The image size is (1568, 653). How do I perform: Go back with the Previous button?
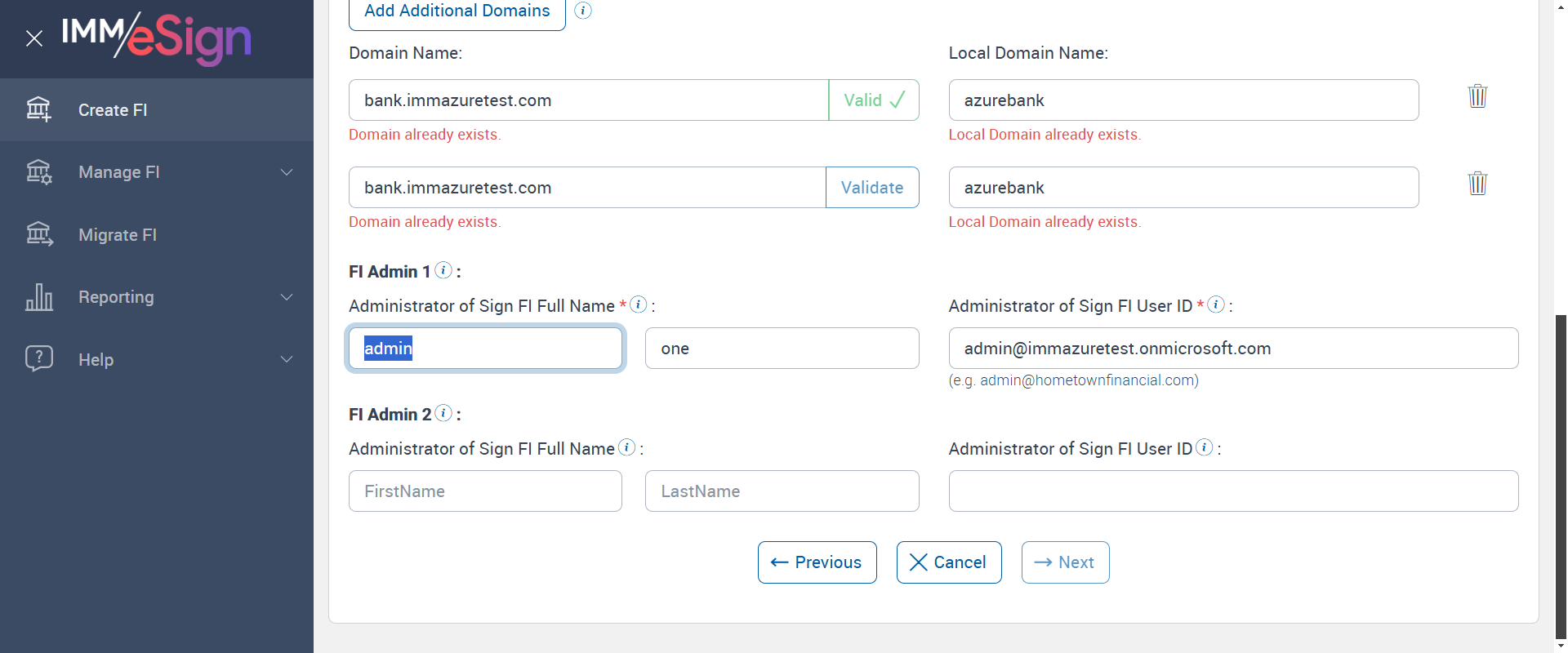click(817, 562)
